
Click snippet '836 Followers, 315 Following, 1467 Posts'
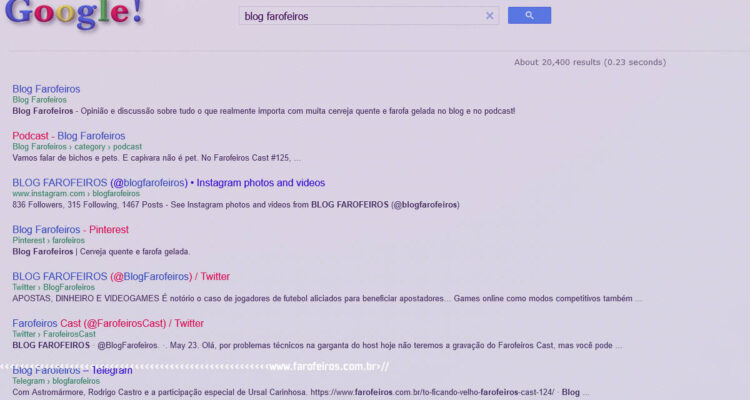(x=236, y=205)
